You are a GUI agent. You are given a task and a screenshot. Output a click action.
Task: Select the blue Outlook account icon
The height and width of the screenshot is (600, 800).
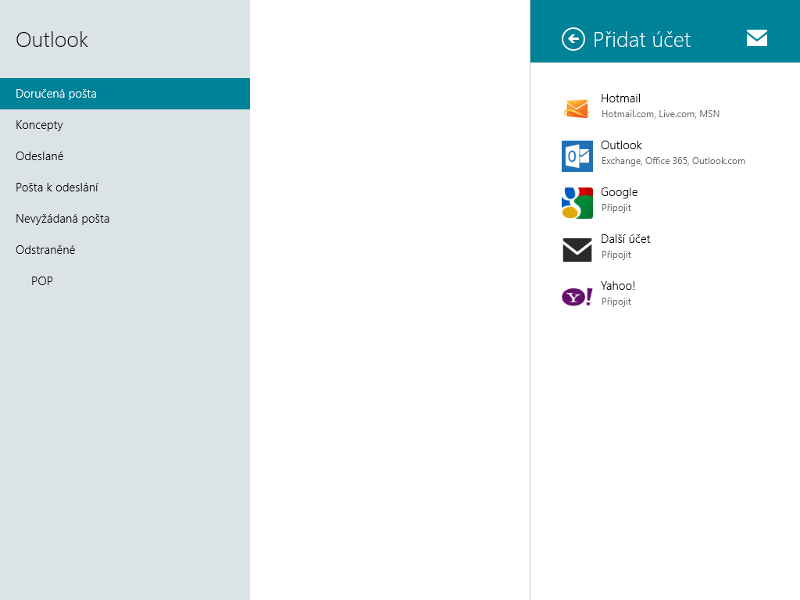pos(577,156)
